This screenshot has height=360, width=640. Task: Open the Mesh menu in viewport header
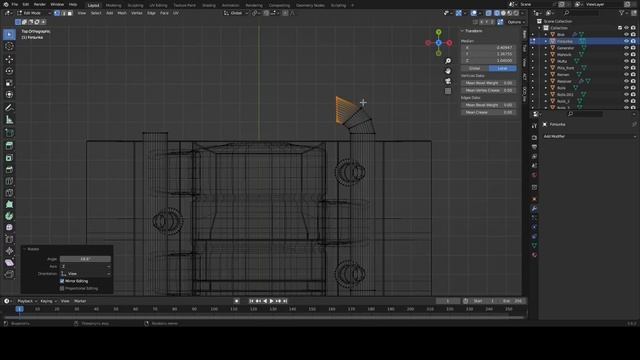122,13
